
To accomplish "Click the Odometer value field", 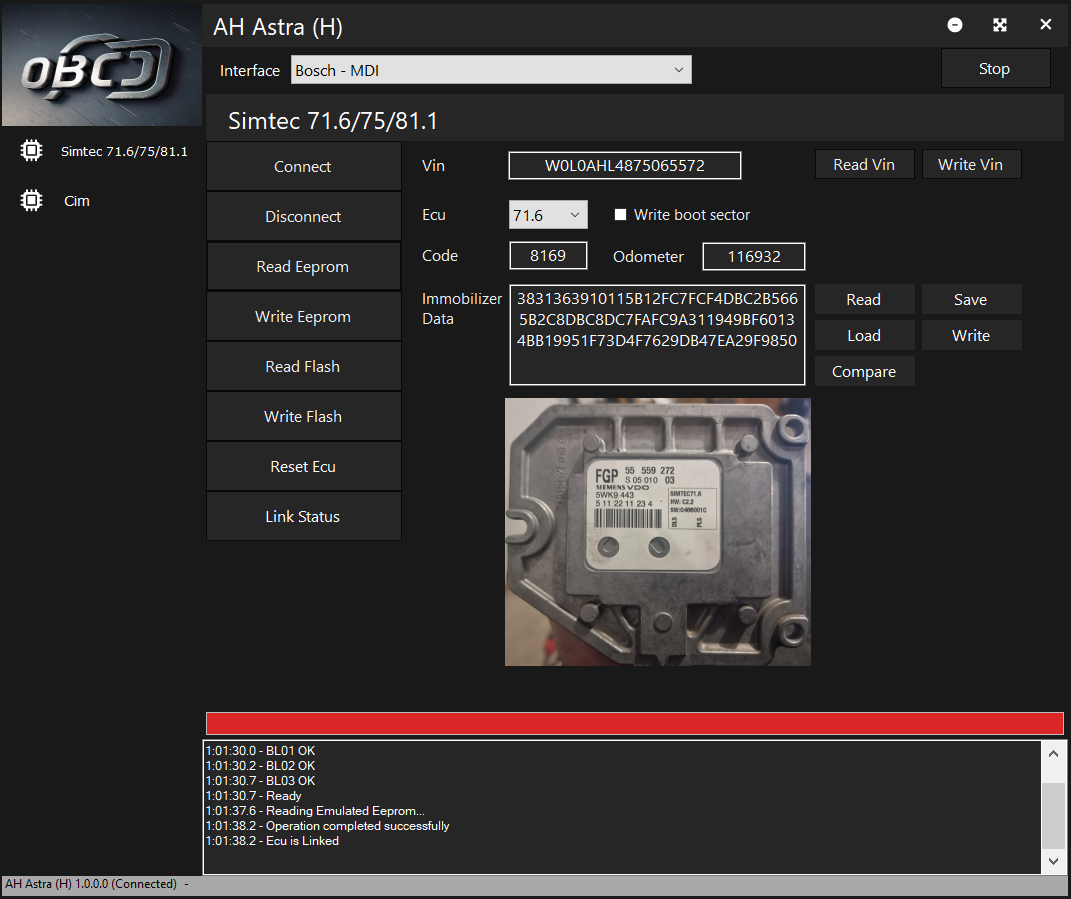I will pos(753,257).
